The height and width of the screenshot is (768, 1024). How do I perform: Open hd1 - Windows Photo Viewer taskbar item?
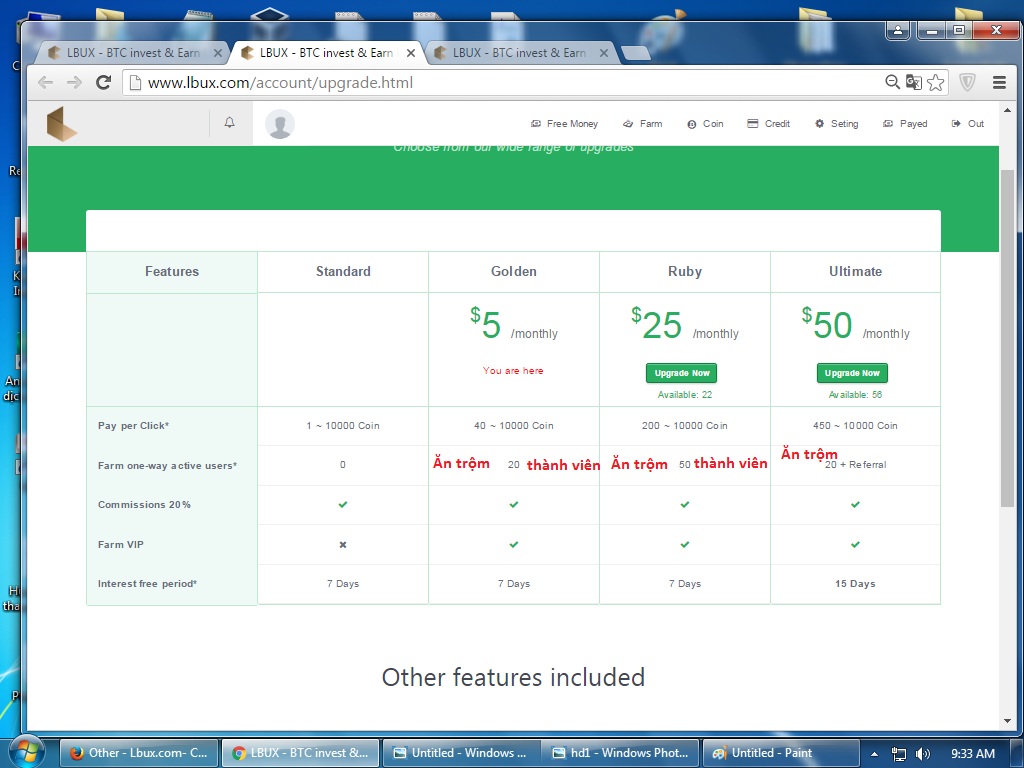click(x=620, y=753)
